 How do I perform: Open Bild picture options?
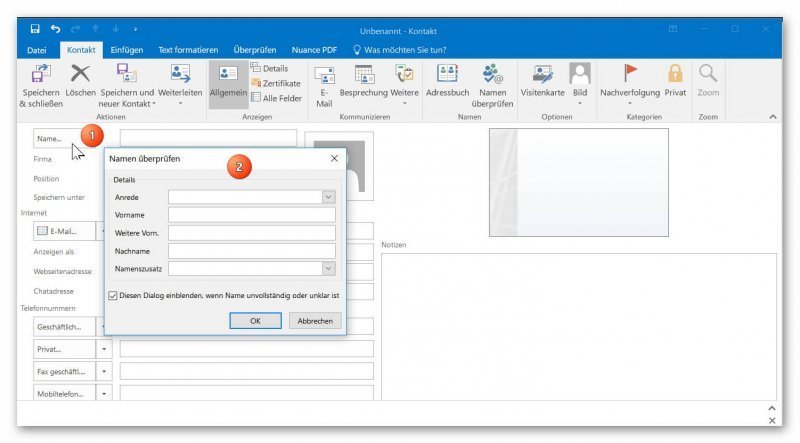click(580, 85)
